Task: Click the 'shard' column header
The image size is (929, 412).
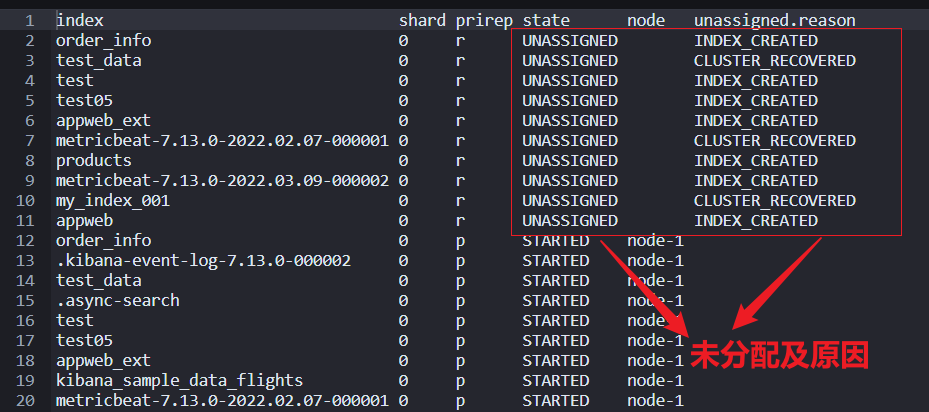Action: coord(422,21)
